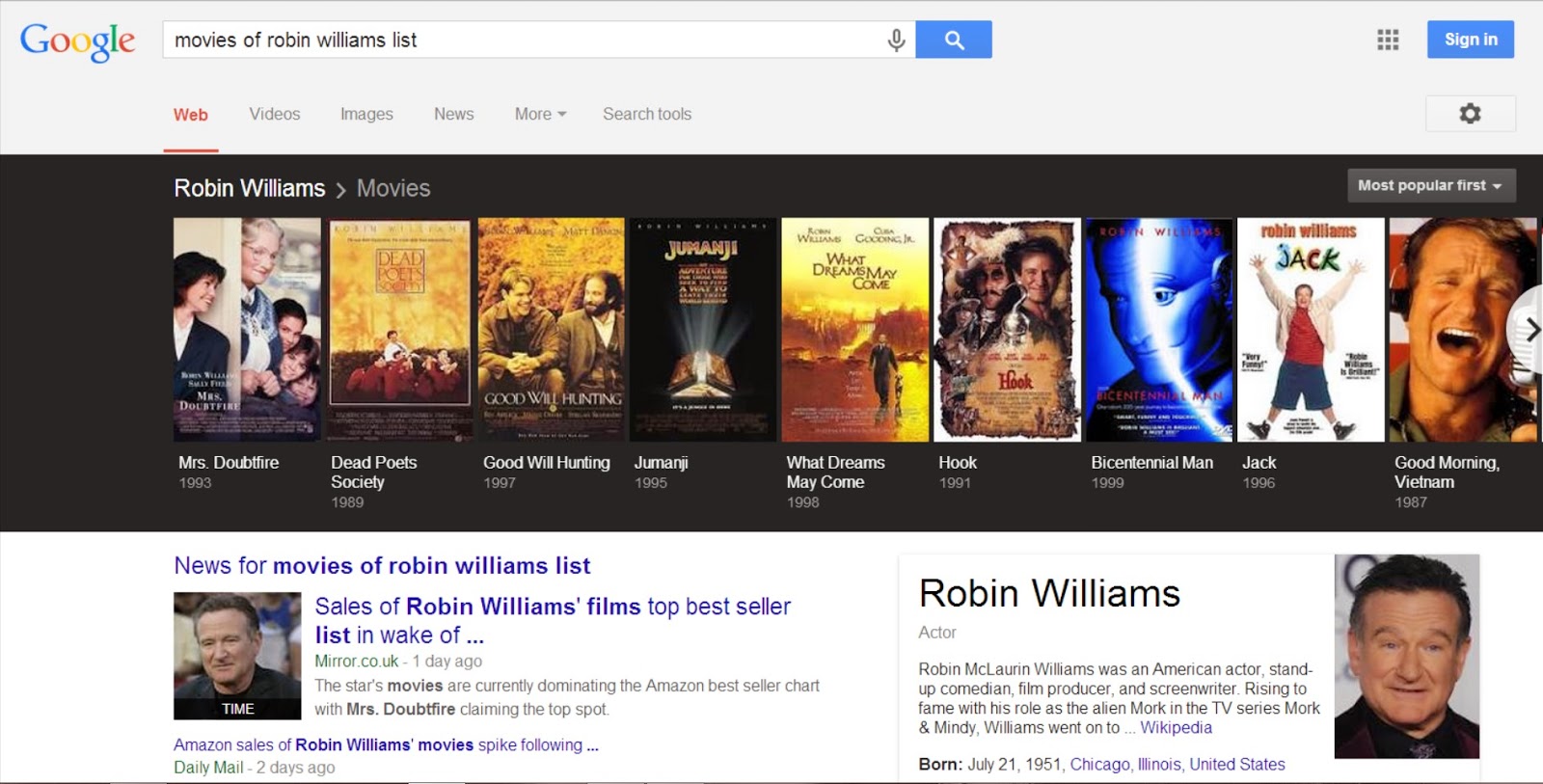Click the Dead Poets Society title
Image resolution: width=1543 pixels, height=784 pixels.
pyautogui.click(x=374, y=473)
